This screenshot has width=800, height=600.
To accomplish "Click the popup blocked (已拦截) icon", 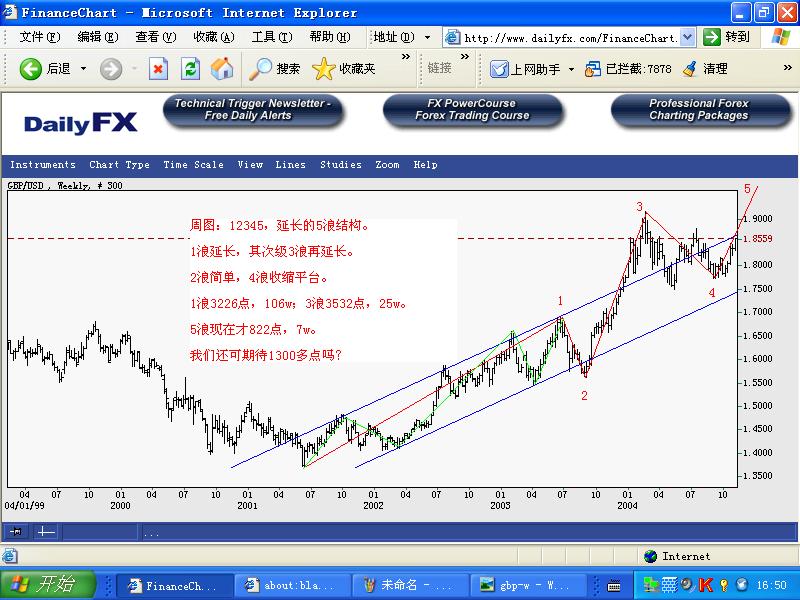I will pos(593,69).
